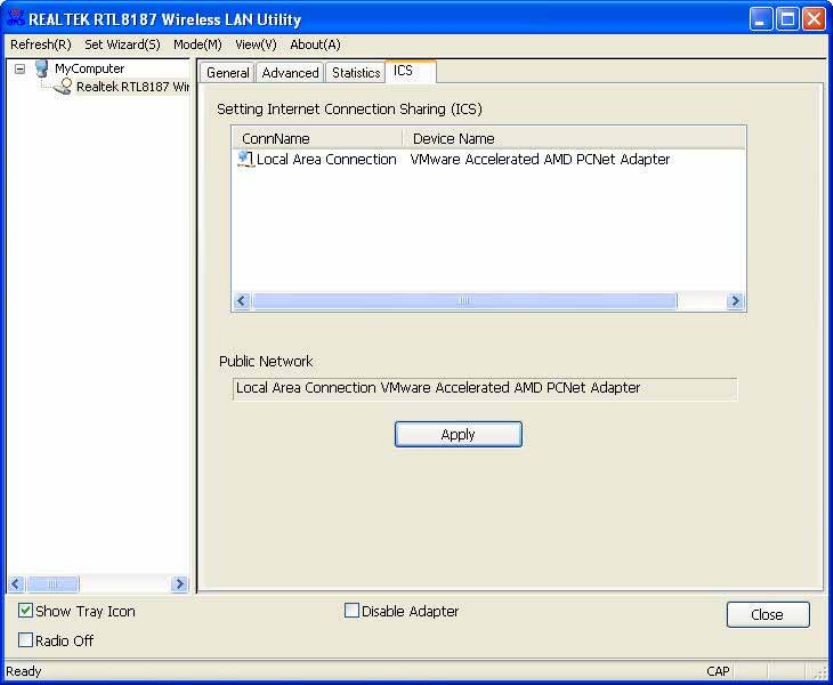833x685 pixels.
Task: Select the Local Area Connection row
Action: pos(489,159)
